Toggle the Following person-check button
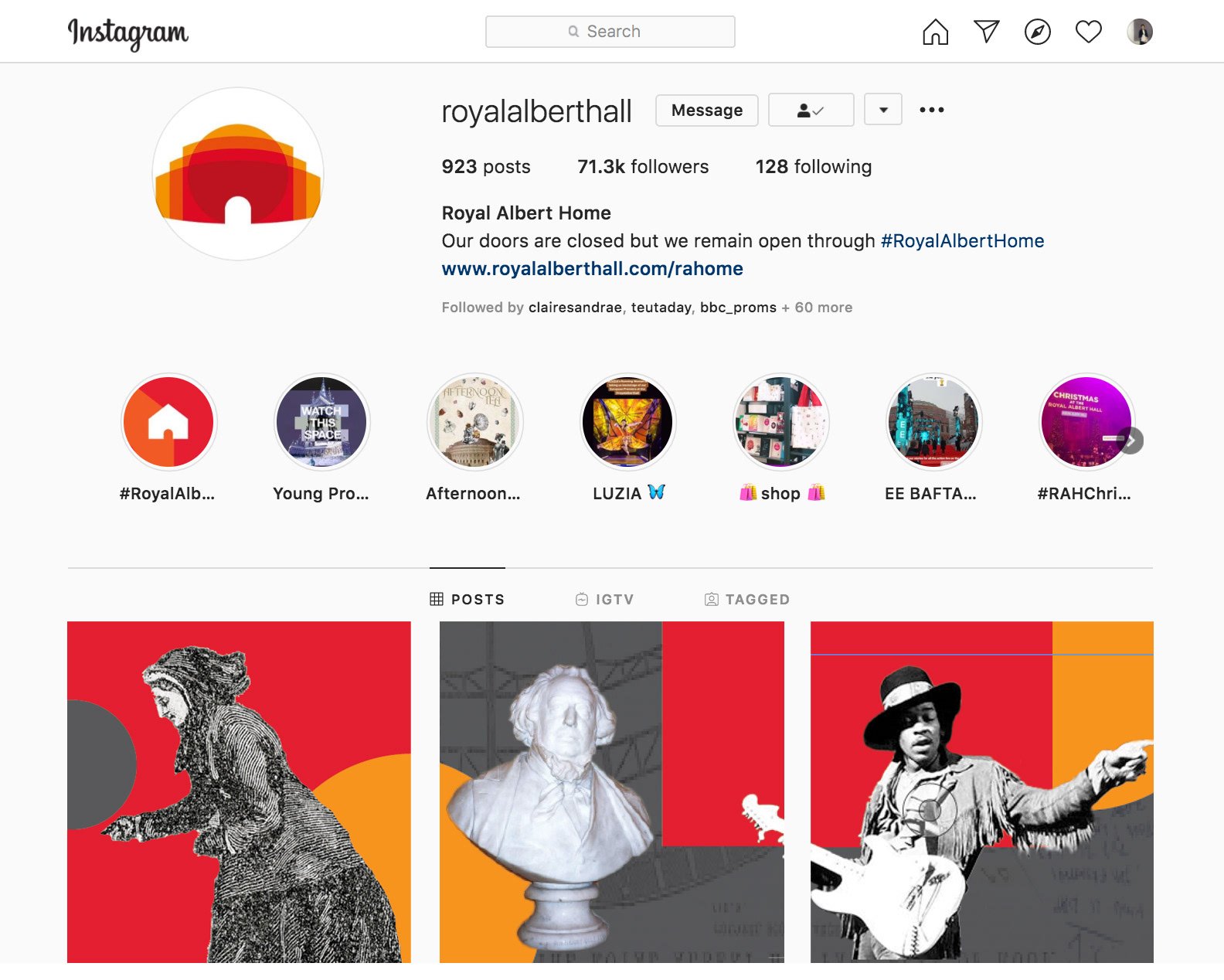The height and width of the screenshot is (980, 1224). click(811, 110)
